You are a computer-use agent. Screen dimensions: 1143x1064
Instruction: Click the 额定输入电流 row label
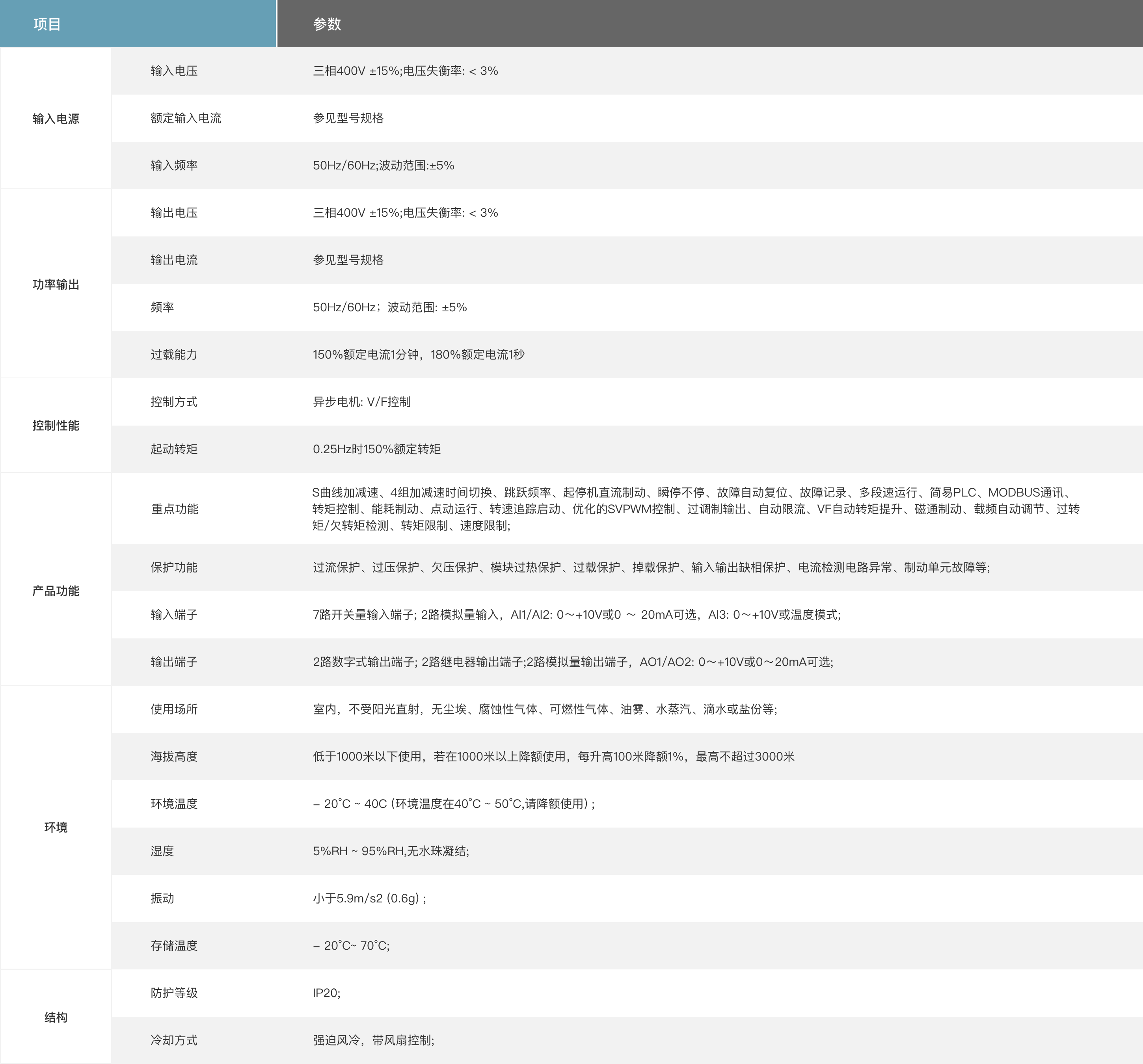click(x=186, y=118)
